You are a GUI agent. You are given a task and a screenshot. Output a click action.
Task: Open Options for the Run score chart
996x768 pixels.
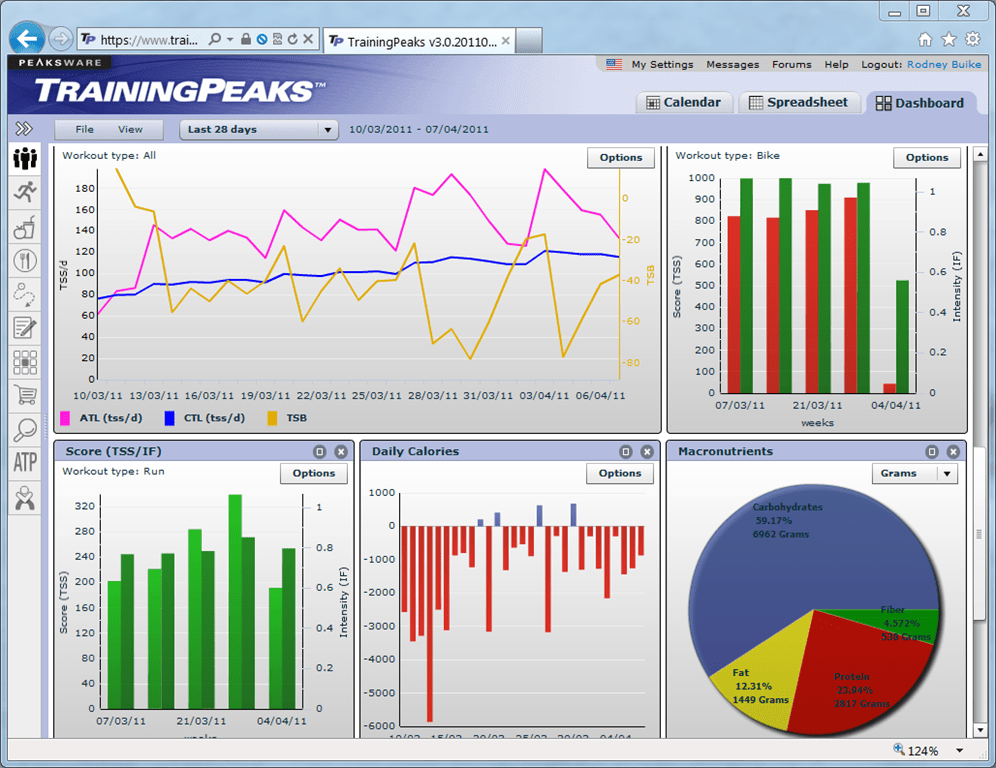314,473
